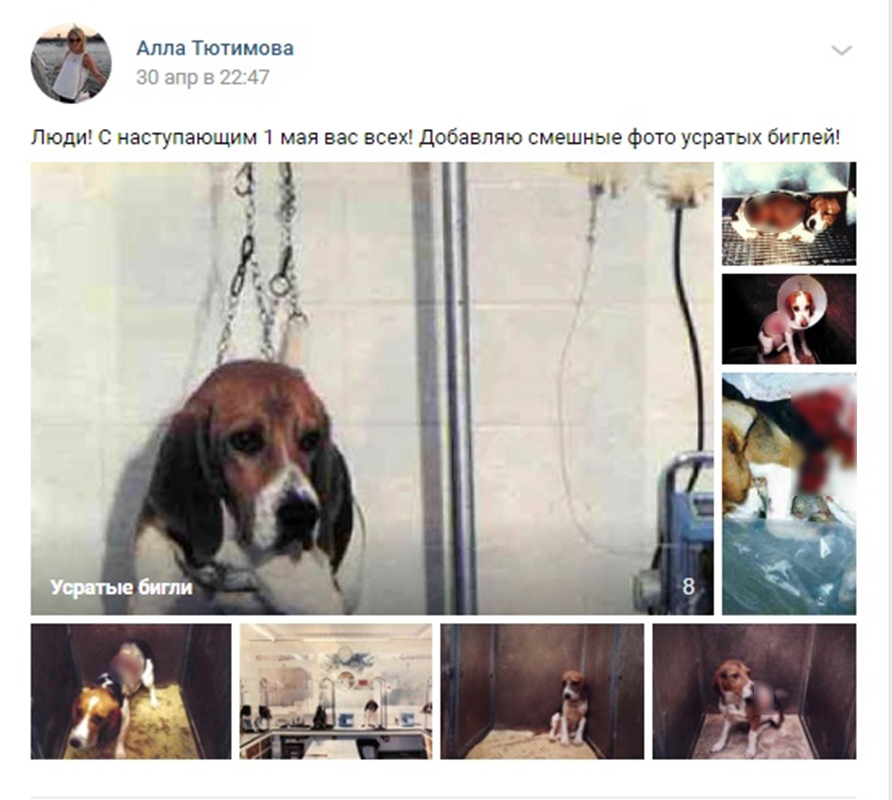Open the post options chevron menu
Screen dimensions: 892x800
click(841, 51)
